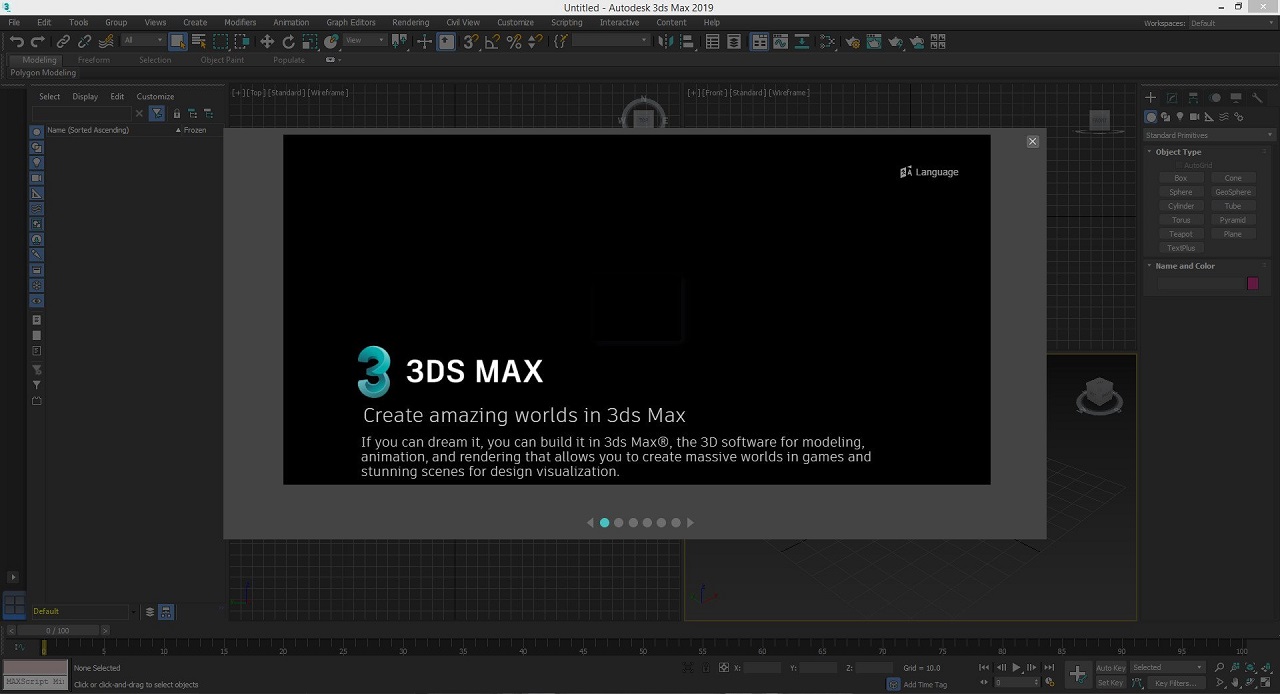Toggle the Percent Snap button
1280x694 pixels.
514,42
